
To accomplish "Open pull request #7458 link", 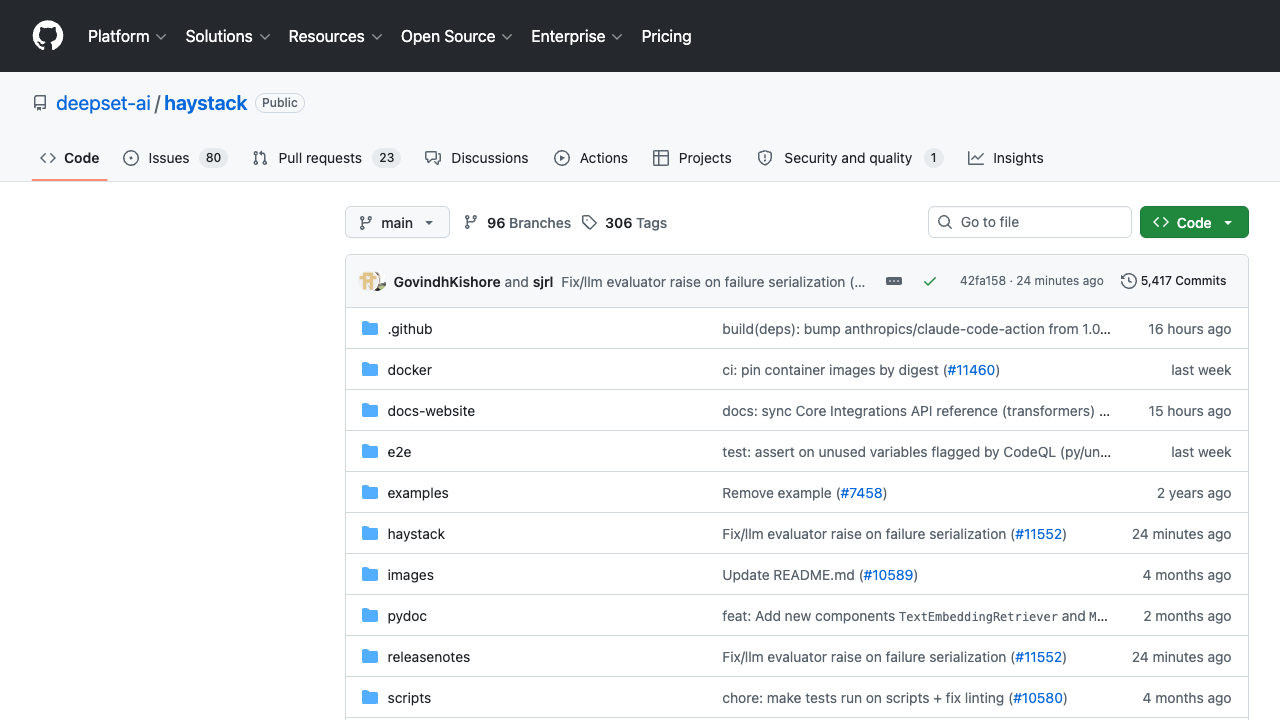I will pyautogui.click(x=861, y=493).
